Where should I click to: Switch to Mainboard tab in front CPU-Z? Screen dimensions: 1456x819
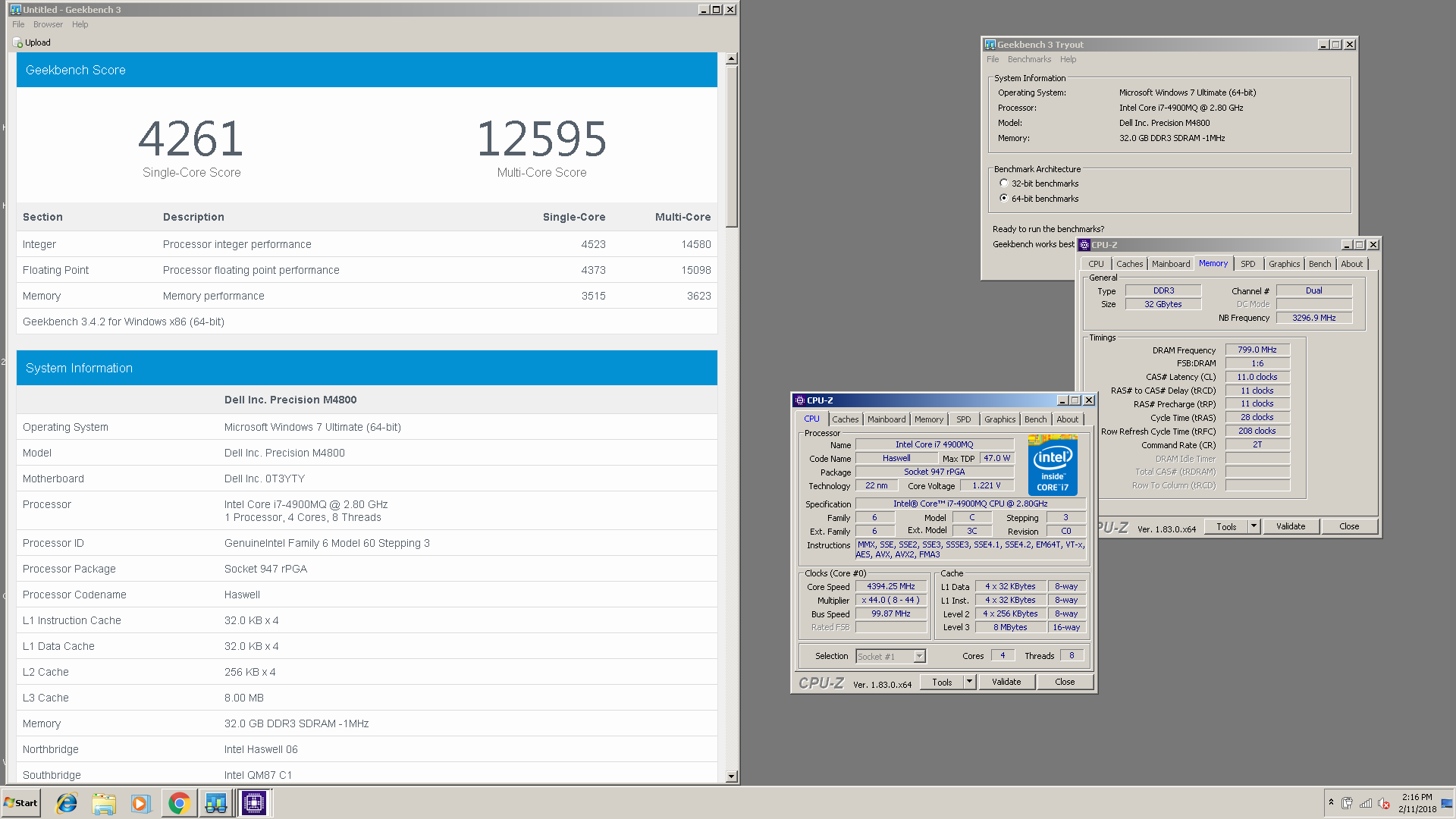tap(886, 419)
